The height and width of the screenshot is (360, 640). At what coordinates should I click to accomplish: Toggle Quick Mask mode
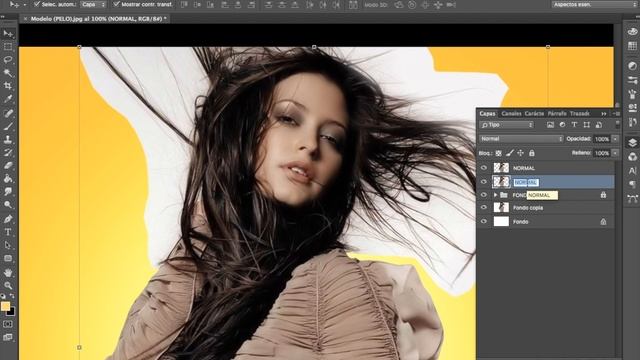click(x=8, y=324)
